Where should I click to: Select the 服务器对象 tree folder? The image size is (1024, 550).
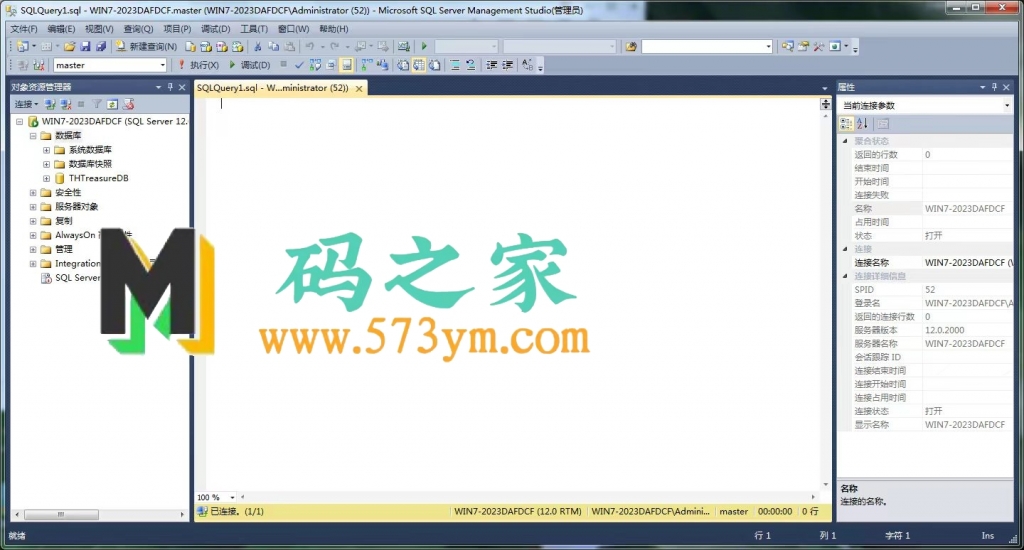pyautogui.click(x=76, y=206)
